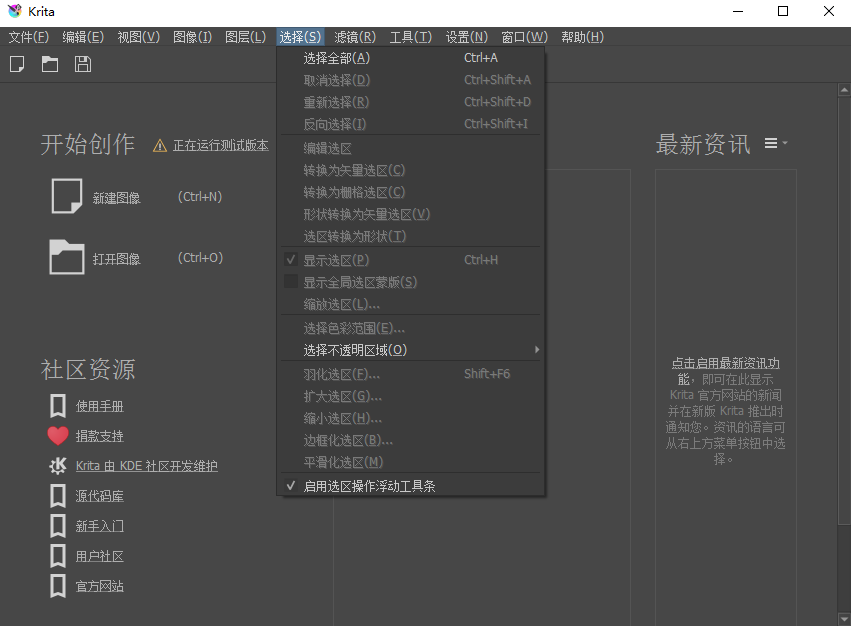Open the 最新资讯 hamburger menu button
Screen dimensions: 851x626
point(776,143)
